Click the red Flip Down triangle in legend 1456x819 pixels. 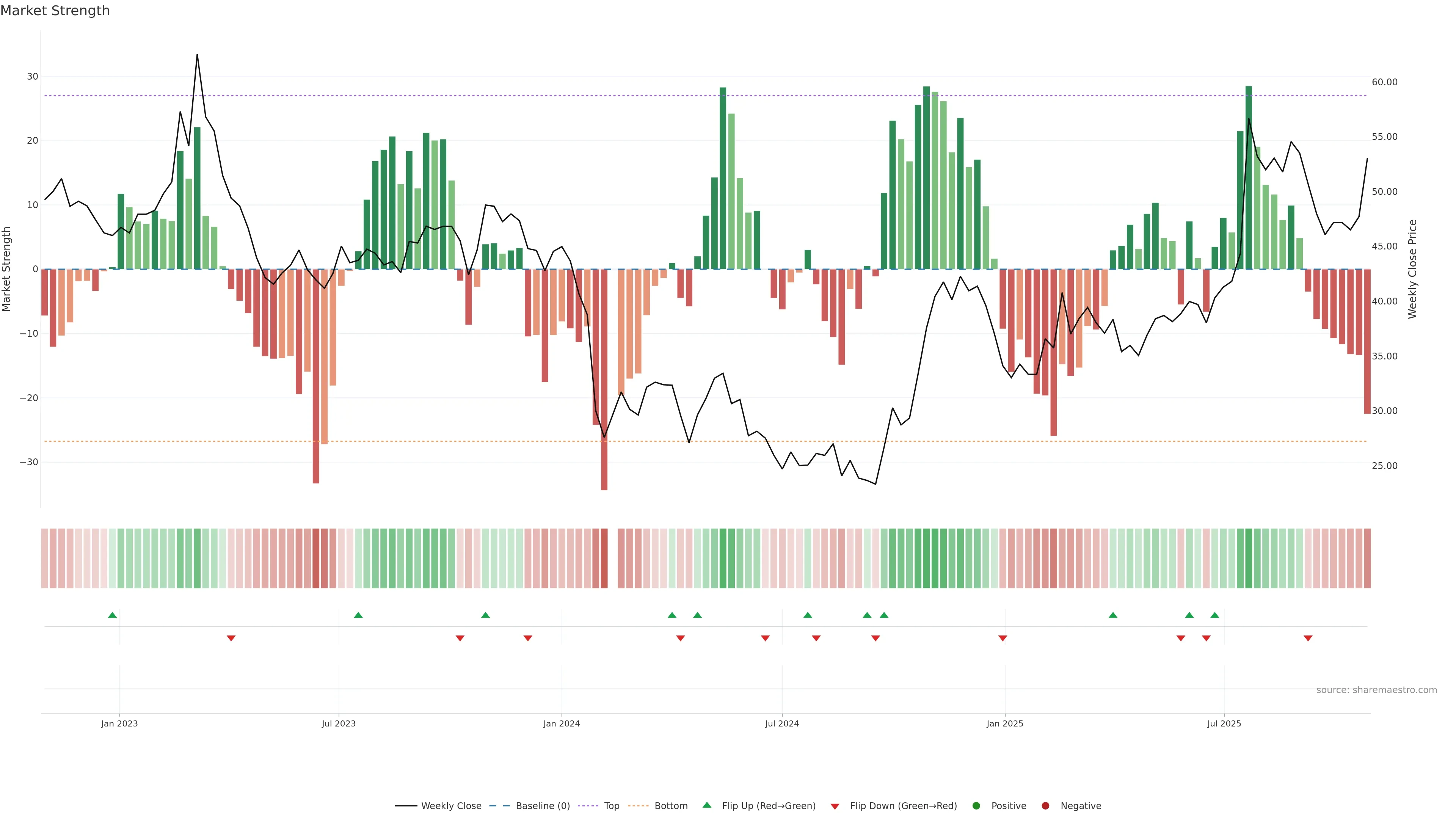pyautogui.click(x=835, y=806)
